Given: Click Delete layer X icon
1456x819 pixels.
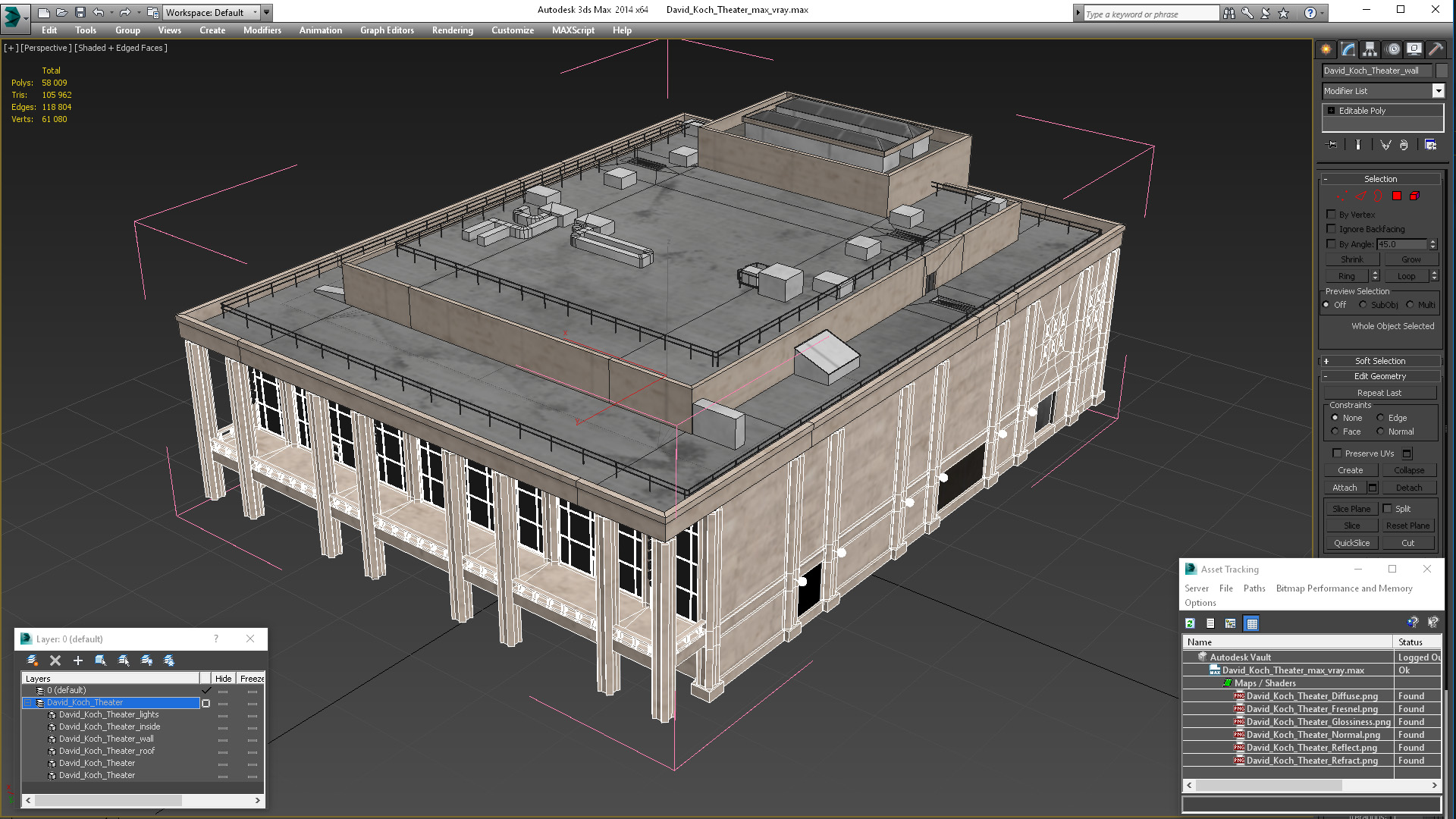Looking at the screenshot, I should 55,661.
